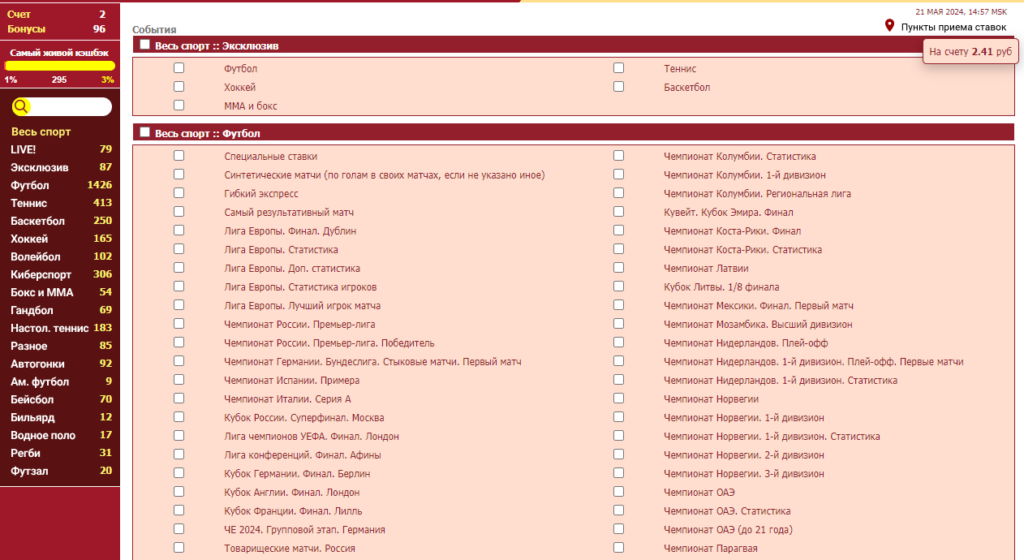1024x560 pixels.
Task: Tick the Футбол checkbox under Эксклюзив
Action: coord(179,68)
